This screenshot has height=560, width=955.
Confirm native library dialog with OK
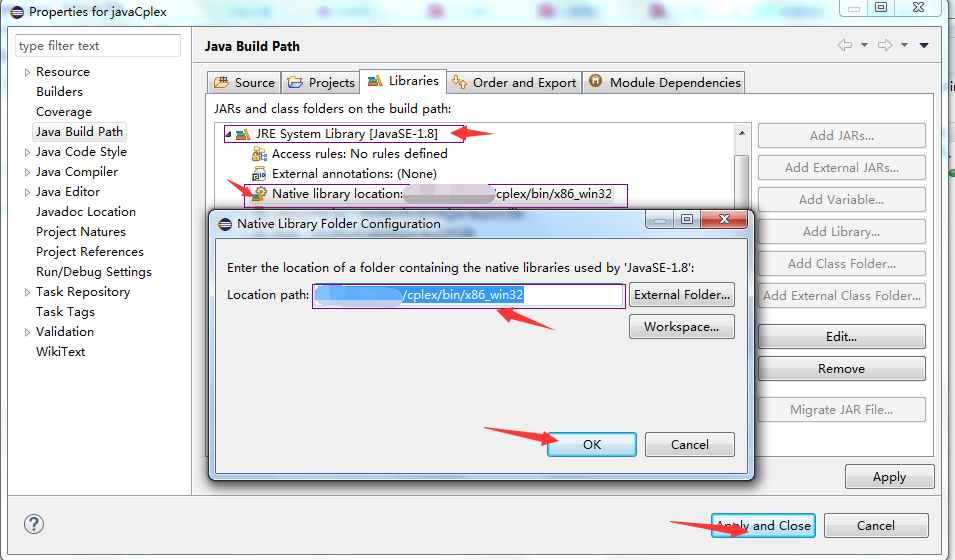coord(591,445)
